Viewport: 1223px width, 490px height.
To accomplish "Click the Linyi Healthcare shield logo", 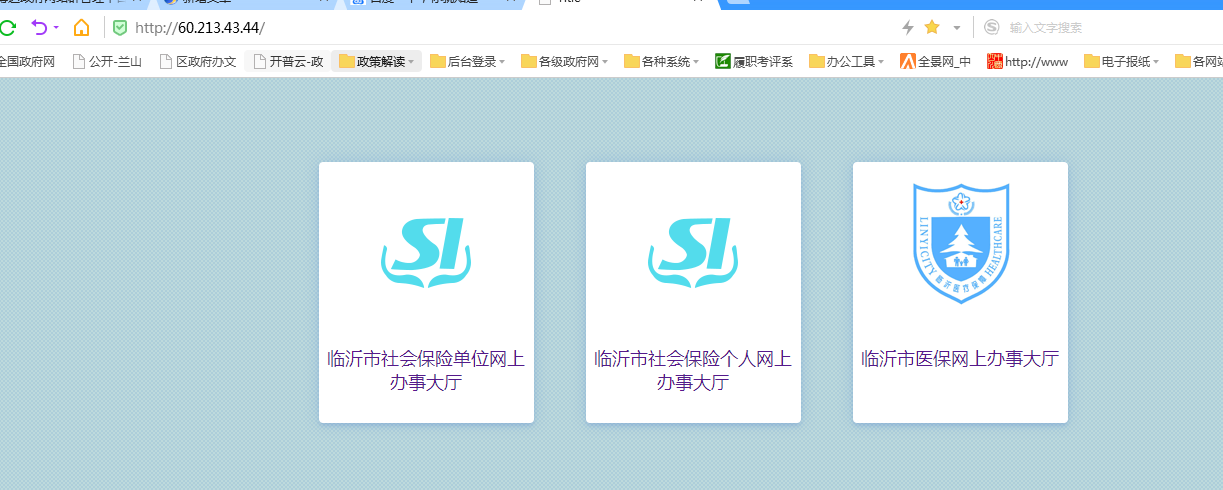I will pyautogui.click(x=961, y=242).
